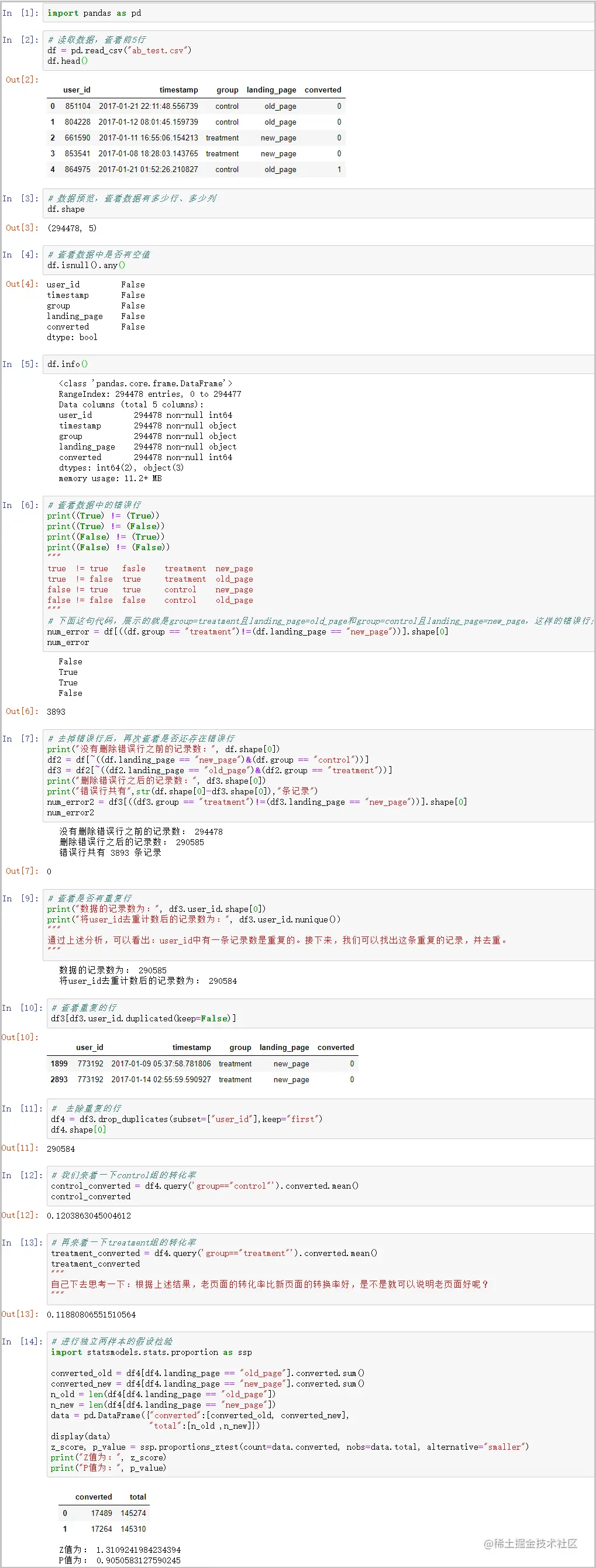Click total value 145274
Screen dimensions: 596x1568
tap(133, 1512)
